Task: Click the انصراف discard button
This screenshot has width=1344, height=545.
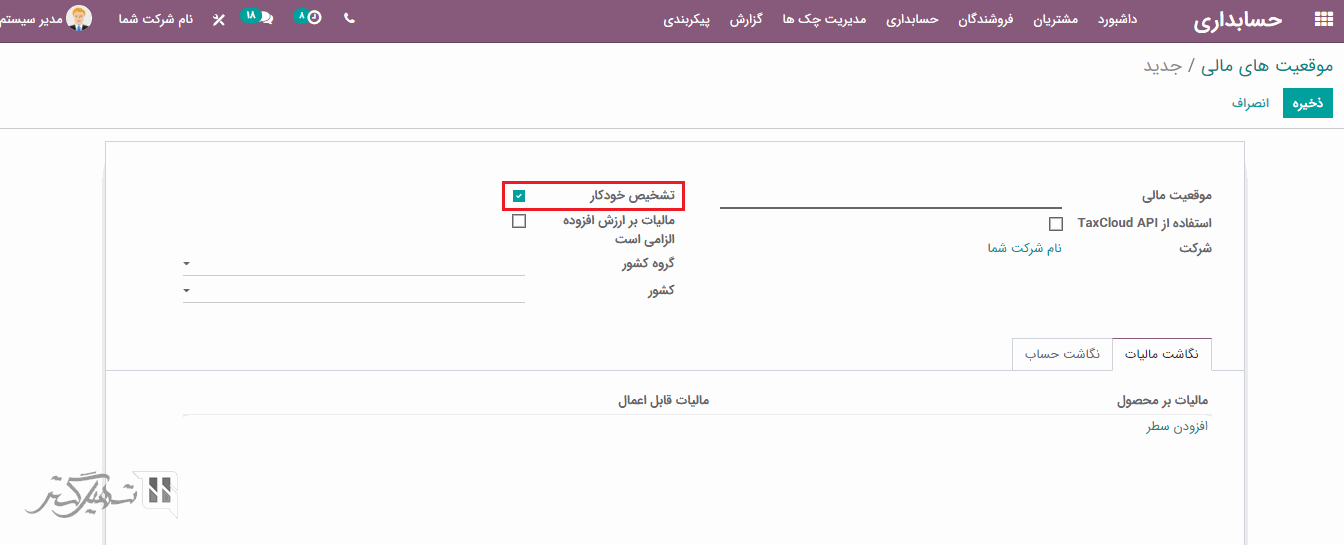Action: click(x=1250, y=103)
